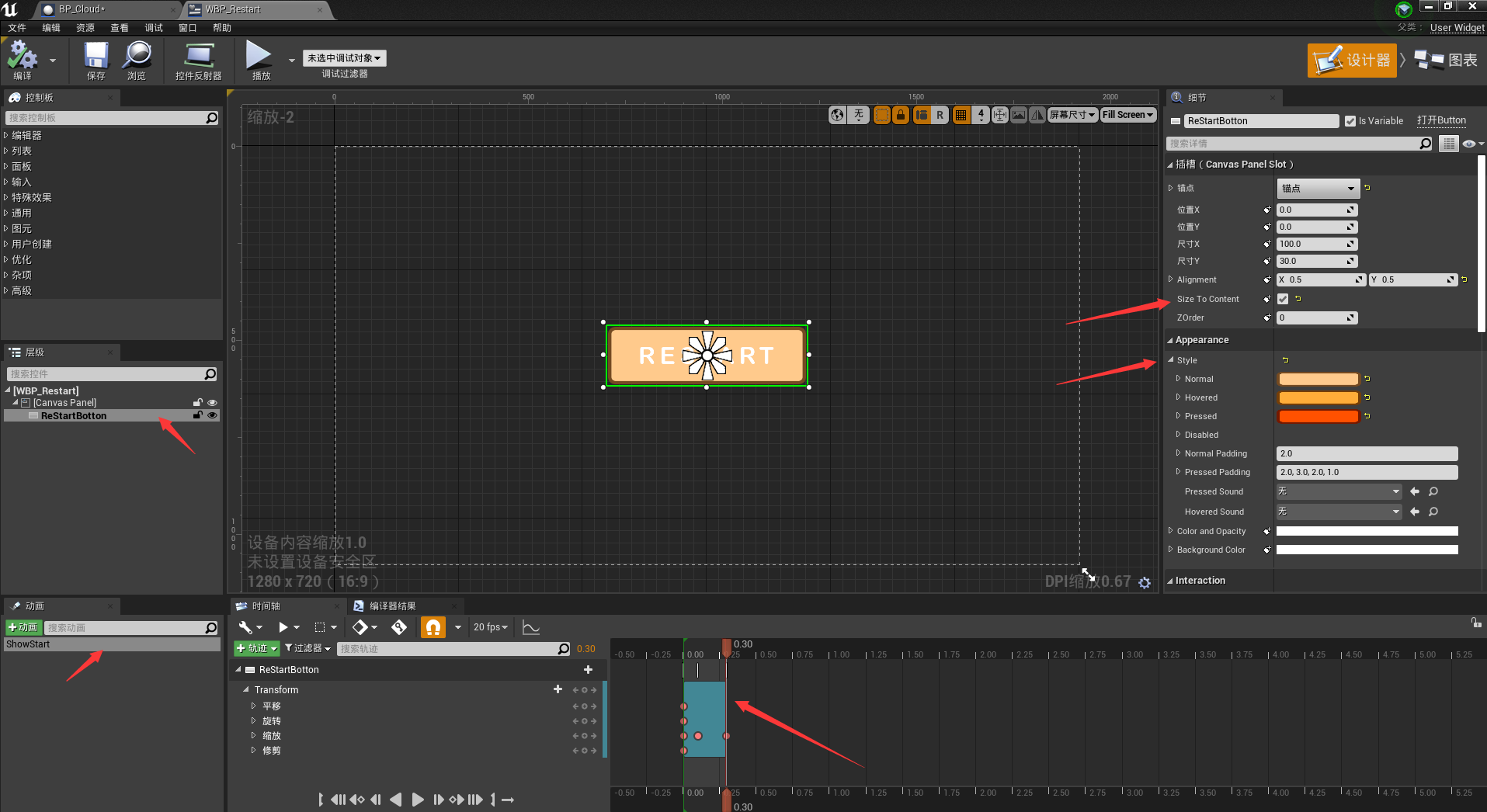1487x812 pixels.
Task: Switch to the 编译器结果 tab
Action: [x=392, y=606]
